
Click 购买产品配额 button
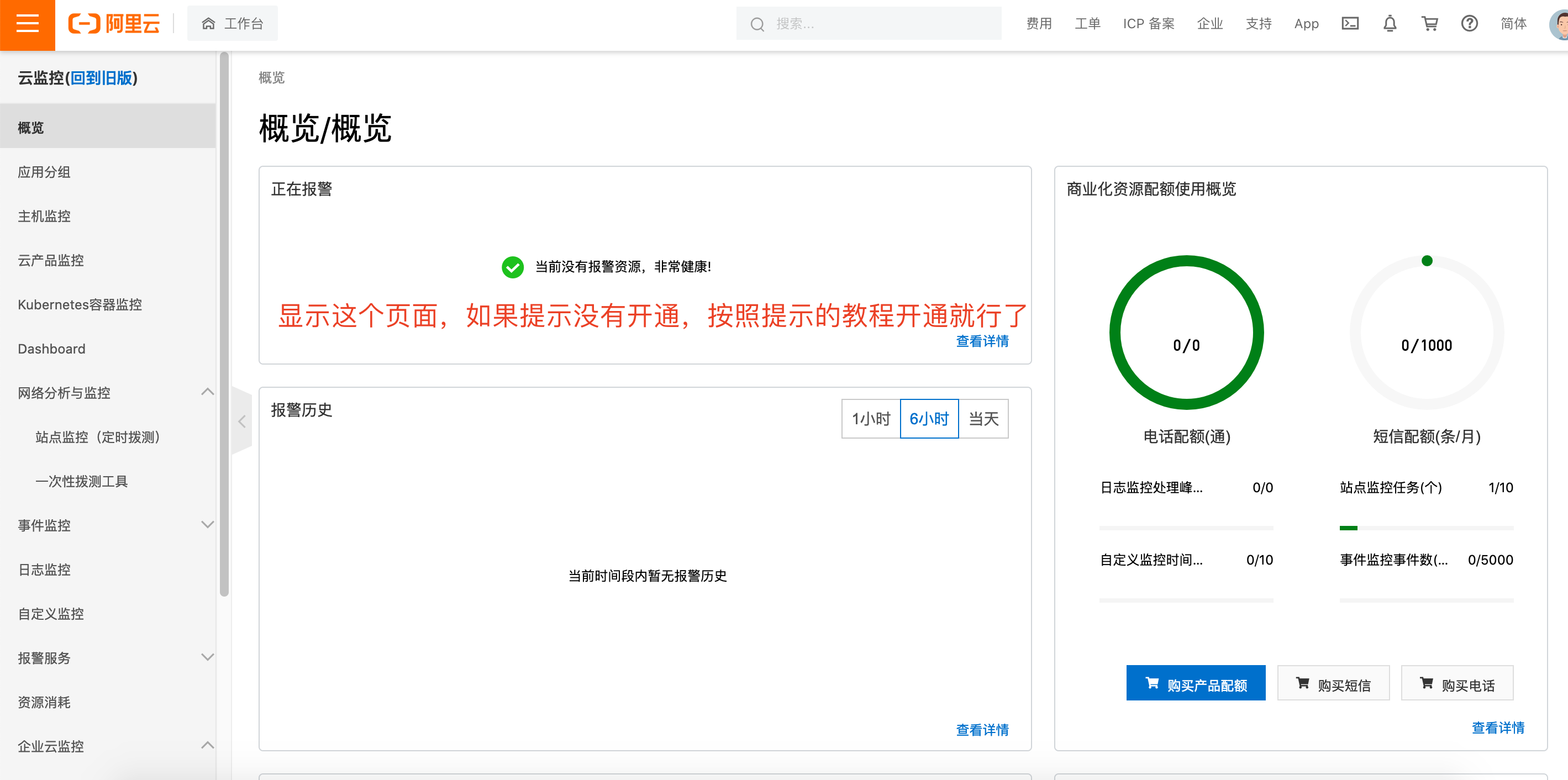point(1196,683)
